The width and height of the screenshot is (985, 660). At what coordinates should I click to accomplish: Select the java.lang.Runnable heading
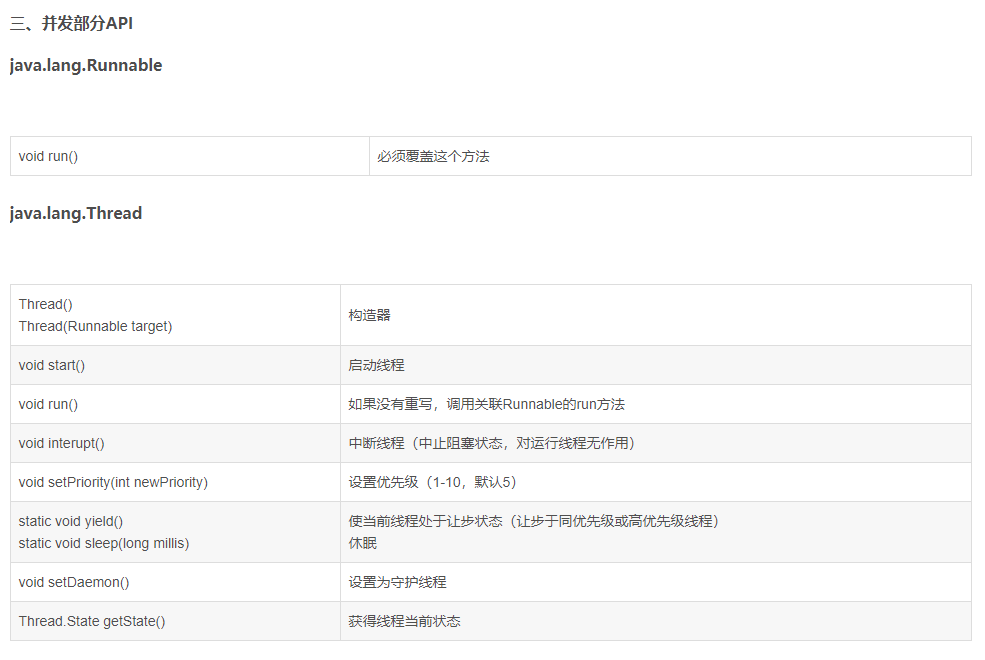pos(85,65)
